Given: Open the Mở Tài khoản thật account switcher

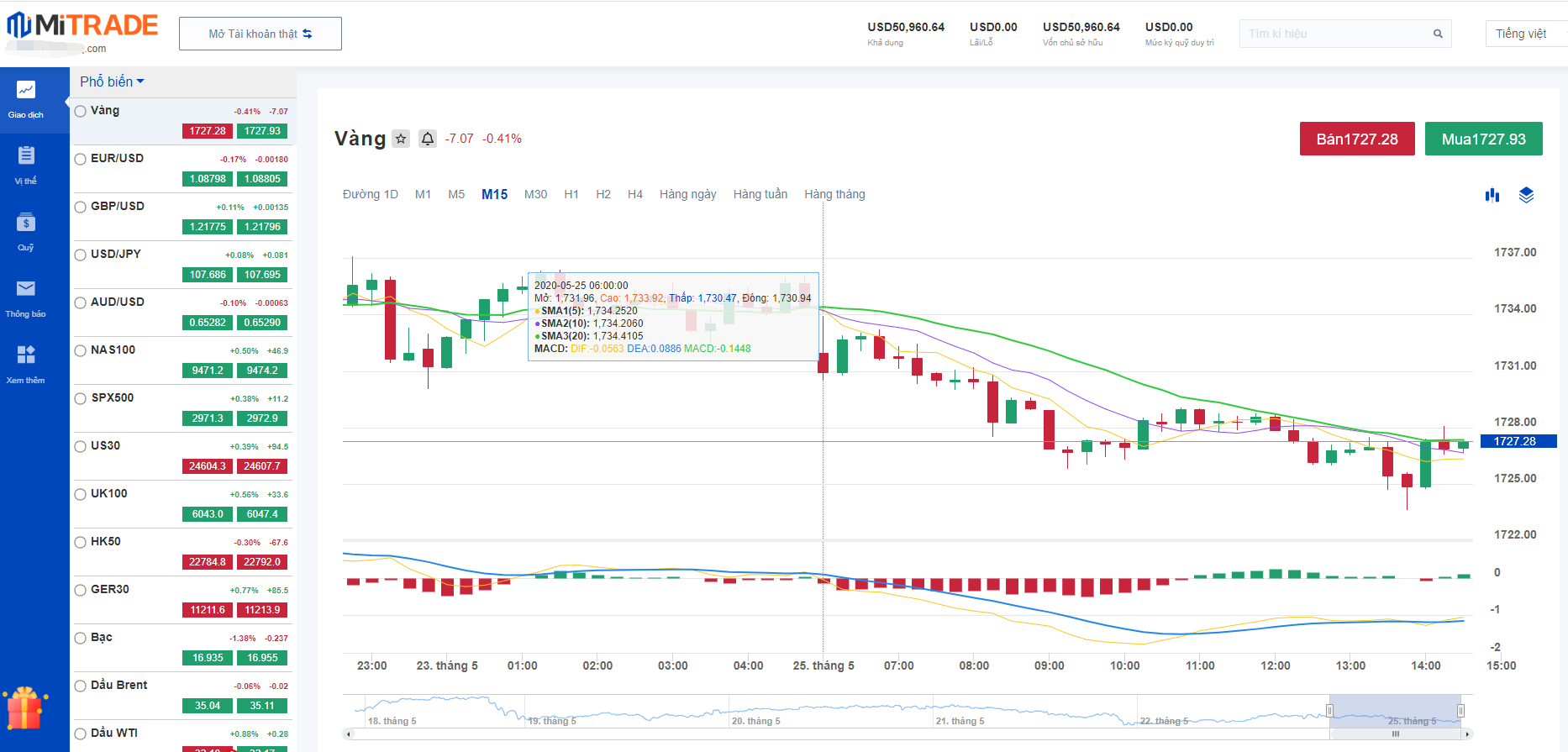Looking at the screenshot, I should pos(260,34).
